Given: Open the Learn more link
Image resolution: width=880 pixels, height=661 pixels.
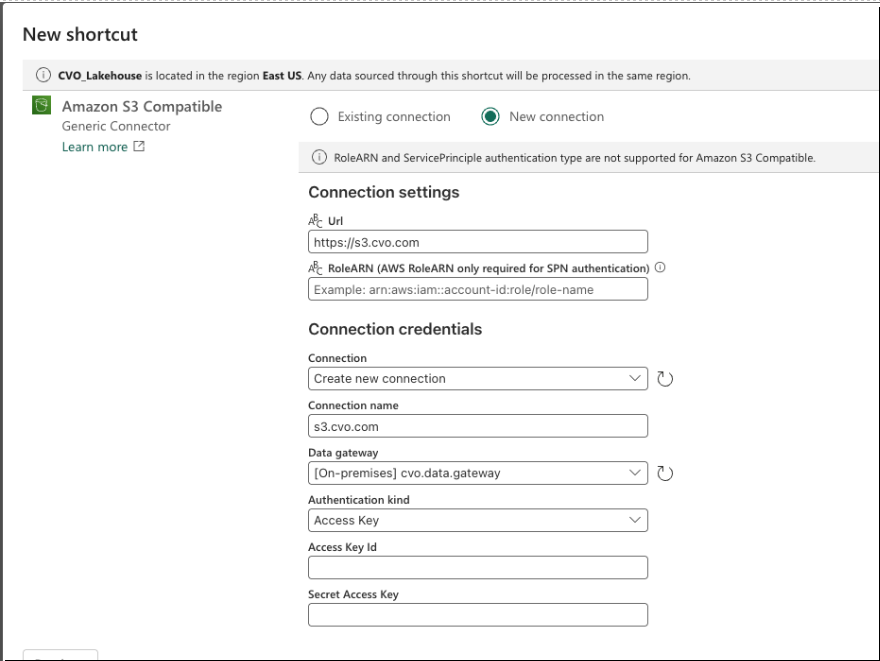Looking at the screenshot, I should (95, 147).
